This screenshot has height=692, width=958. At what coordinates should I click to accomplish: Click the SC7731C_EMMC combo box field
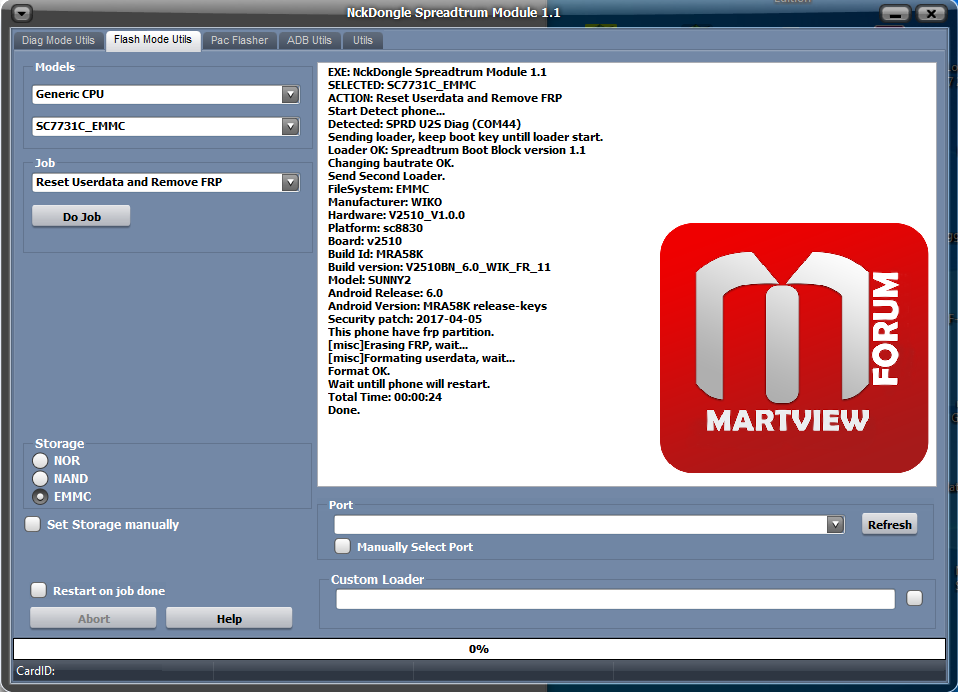tap(166, 126)
